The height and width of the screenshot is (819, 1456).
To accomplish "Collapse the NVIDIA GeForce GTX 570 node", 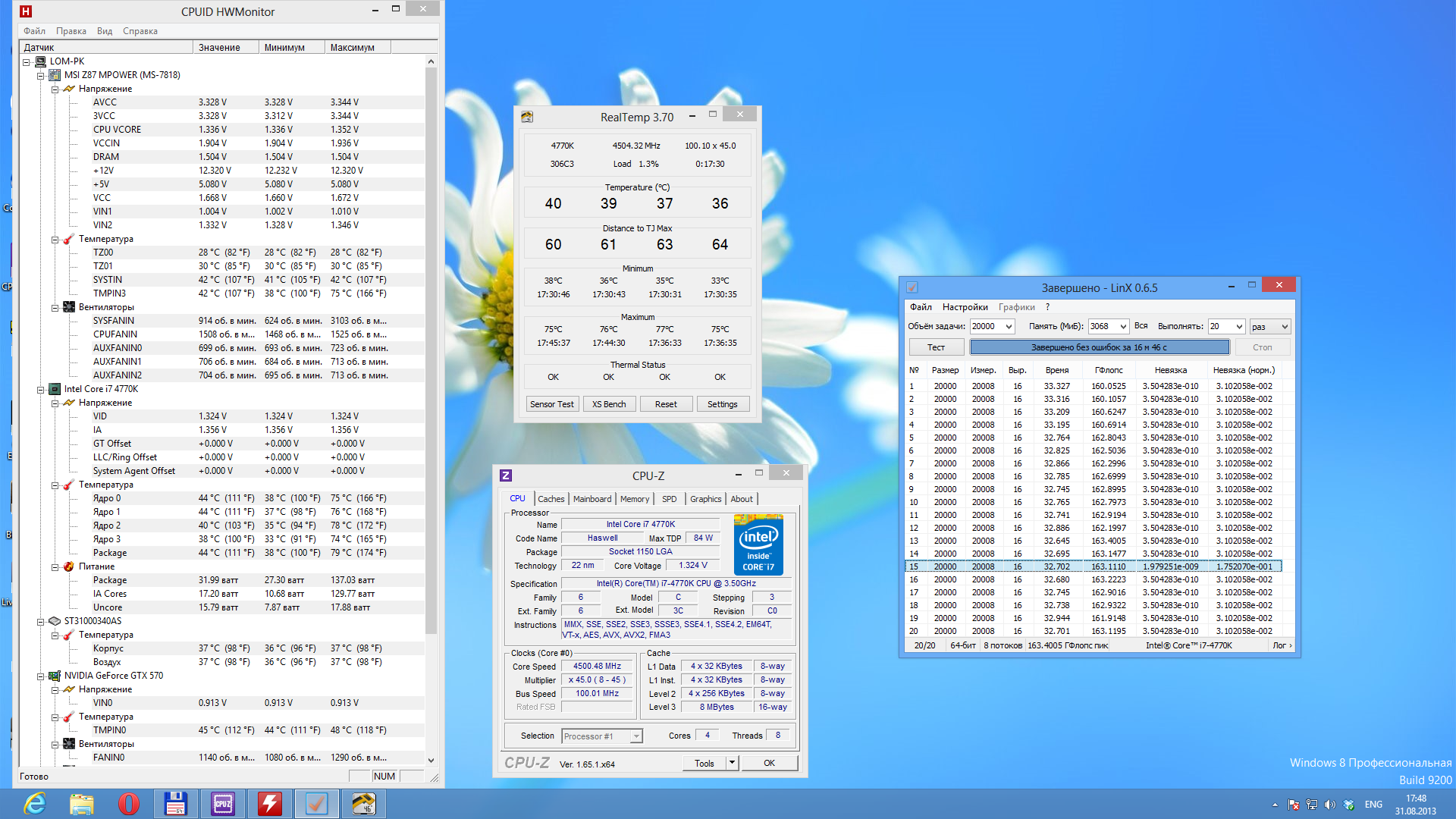I will (x=41, y=676).
